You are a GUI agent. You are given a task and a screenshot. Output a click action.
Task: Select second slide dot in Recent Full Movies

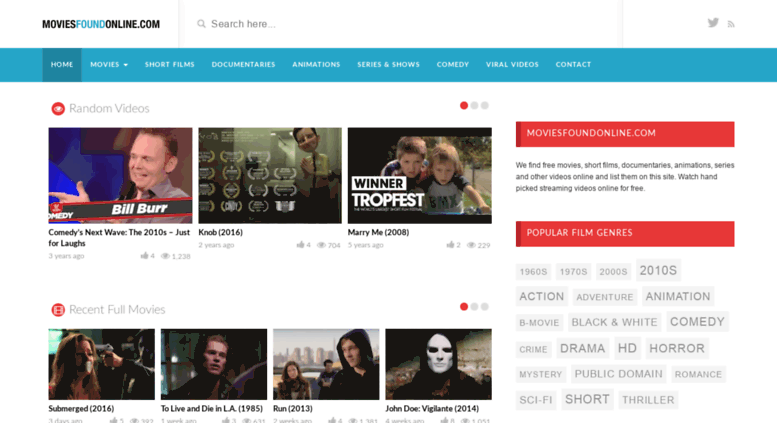click(x=474, y=307)
